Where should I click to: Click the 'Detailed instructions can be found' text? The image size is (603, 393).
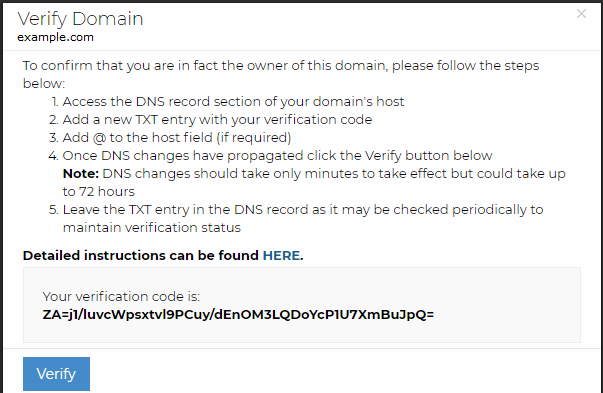[x=141, y=256]
